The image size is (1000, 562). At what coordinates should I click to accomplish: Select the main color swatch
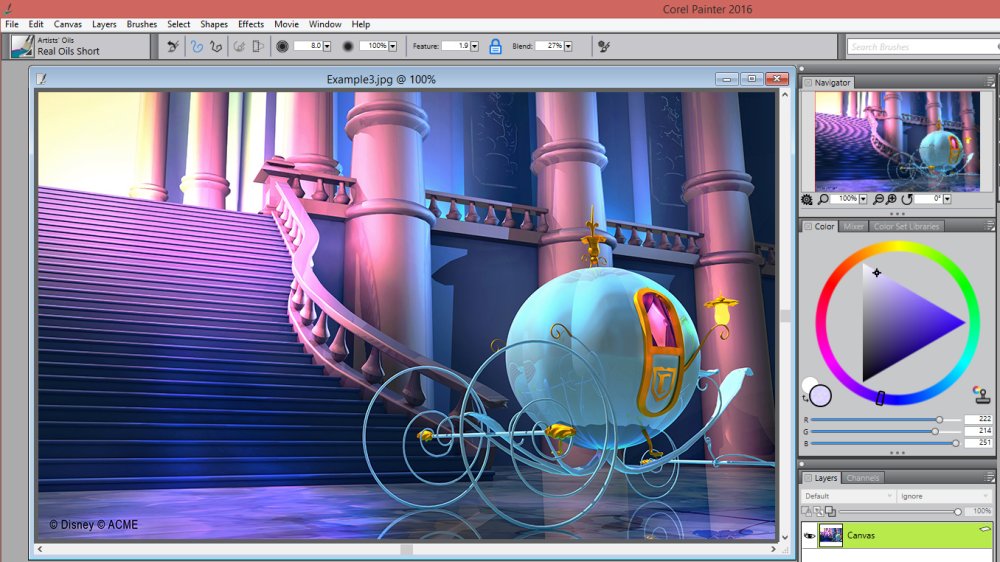tap(821, 396)
